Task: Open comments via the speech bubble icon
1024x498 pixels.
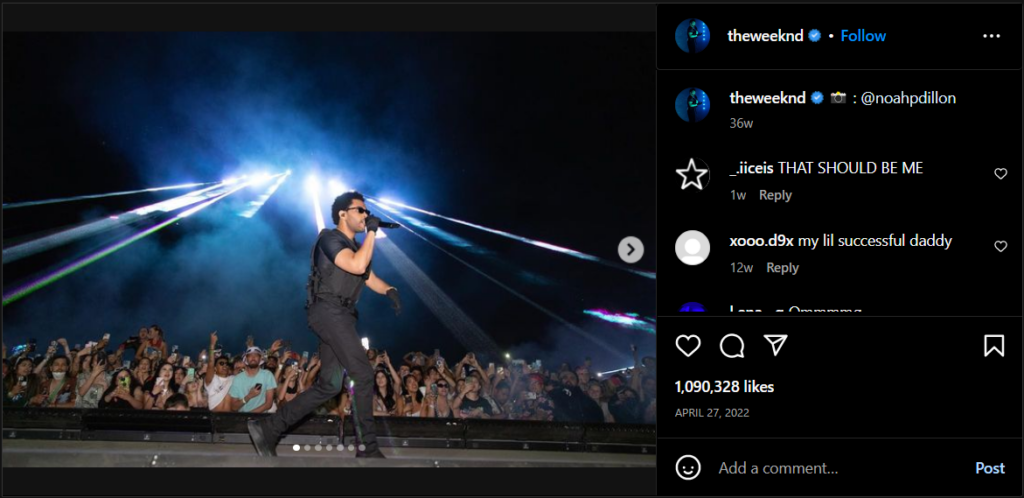Action: [x=732, y=346]
